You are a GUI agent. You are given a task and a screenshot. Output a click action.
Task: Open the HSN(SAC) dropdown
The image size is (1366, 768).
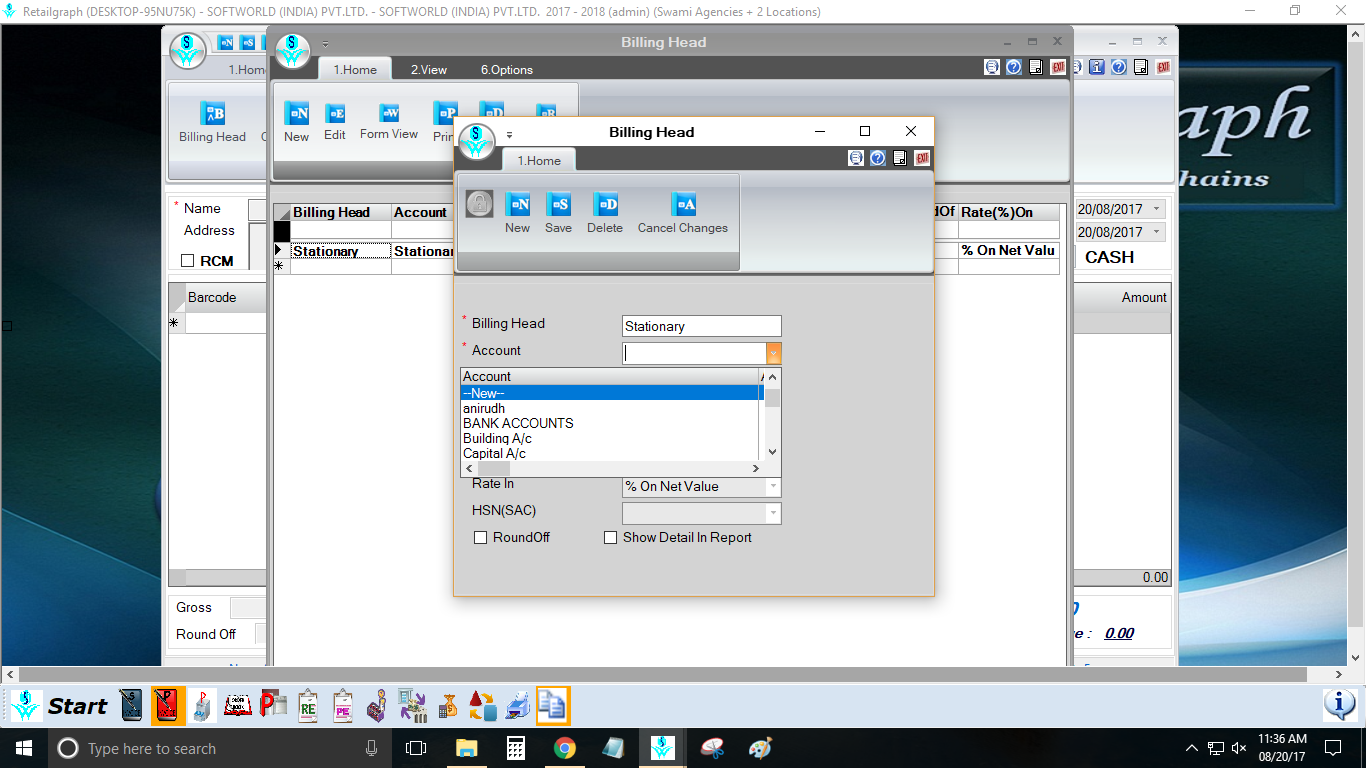pos(773,513)
